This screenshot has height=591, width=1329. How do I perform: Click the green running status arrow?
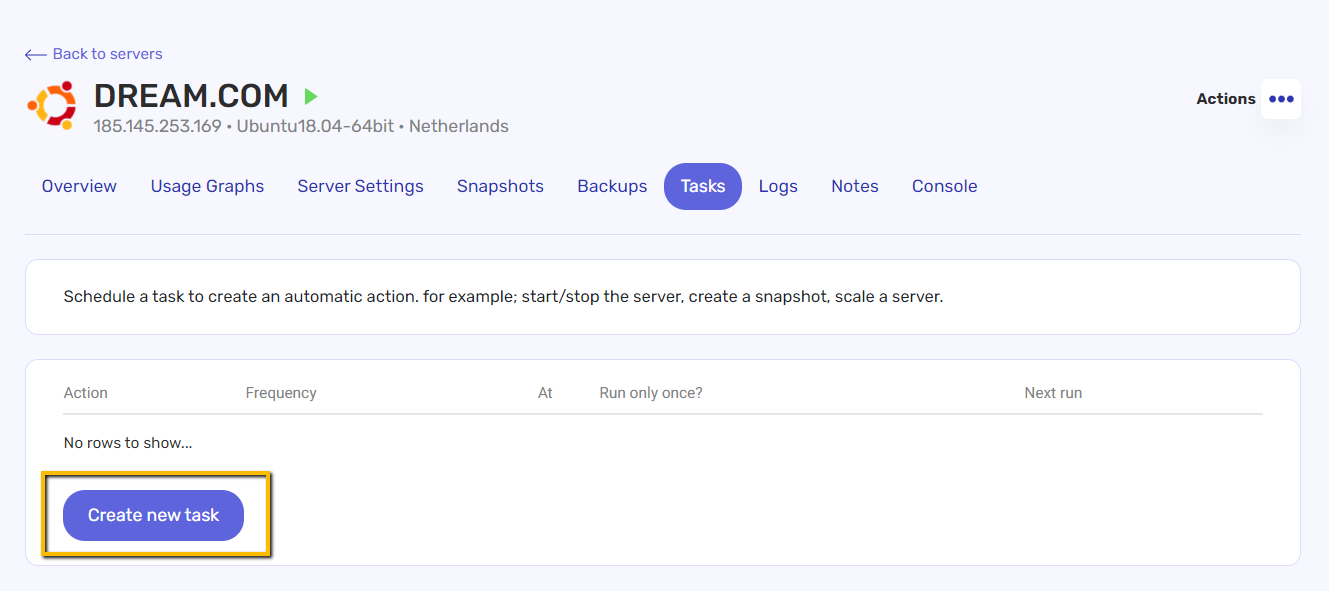pos(311,96)
